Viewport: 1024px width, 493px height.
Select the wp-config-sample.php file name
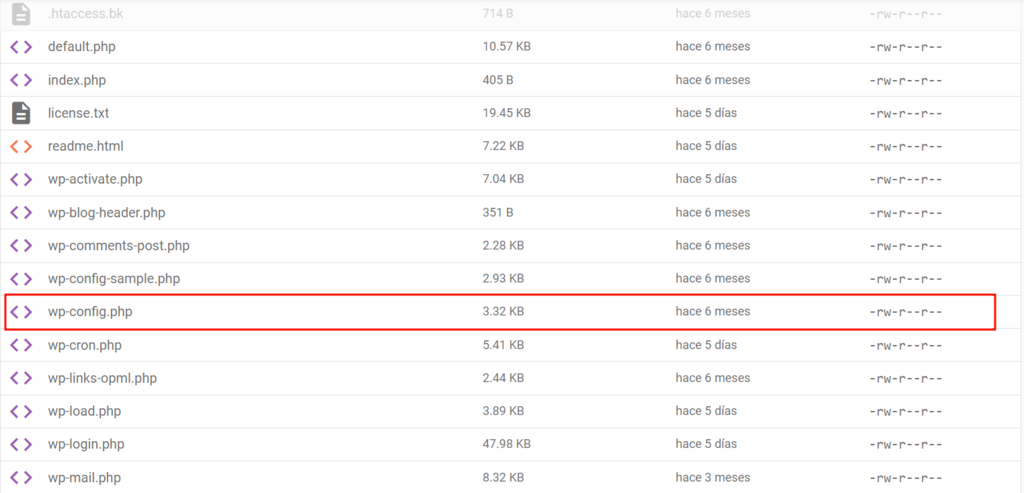[x=114, y=279]
